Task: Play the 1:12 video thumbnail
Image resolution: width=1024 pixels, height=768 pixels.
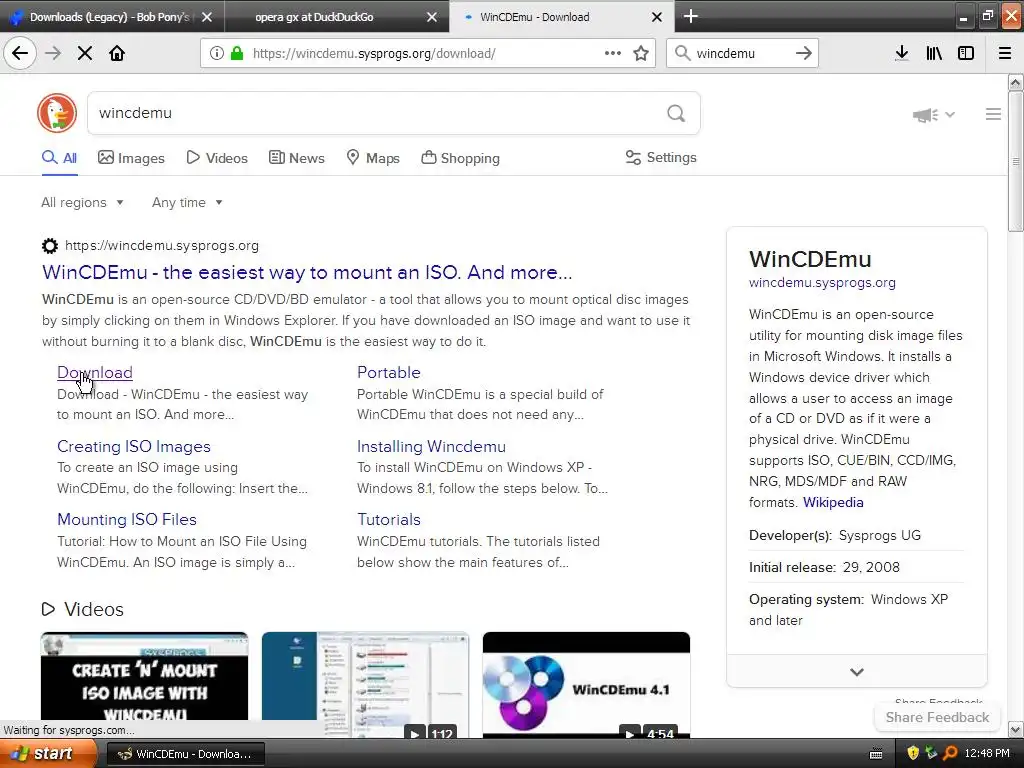Action: coord(365,684)
